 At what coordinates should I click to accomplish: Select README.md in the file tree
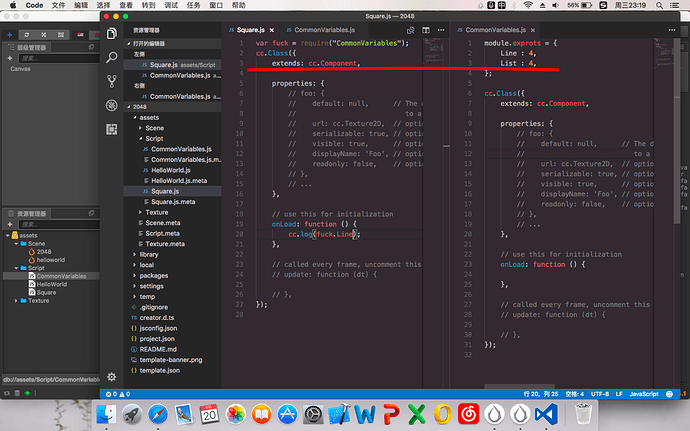tap(159, 349)
